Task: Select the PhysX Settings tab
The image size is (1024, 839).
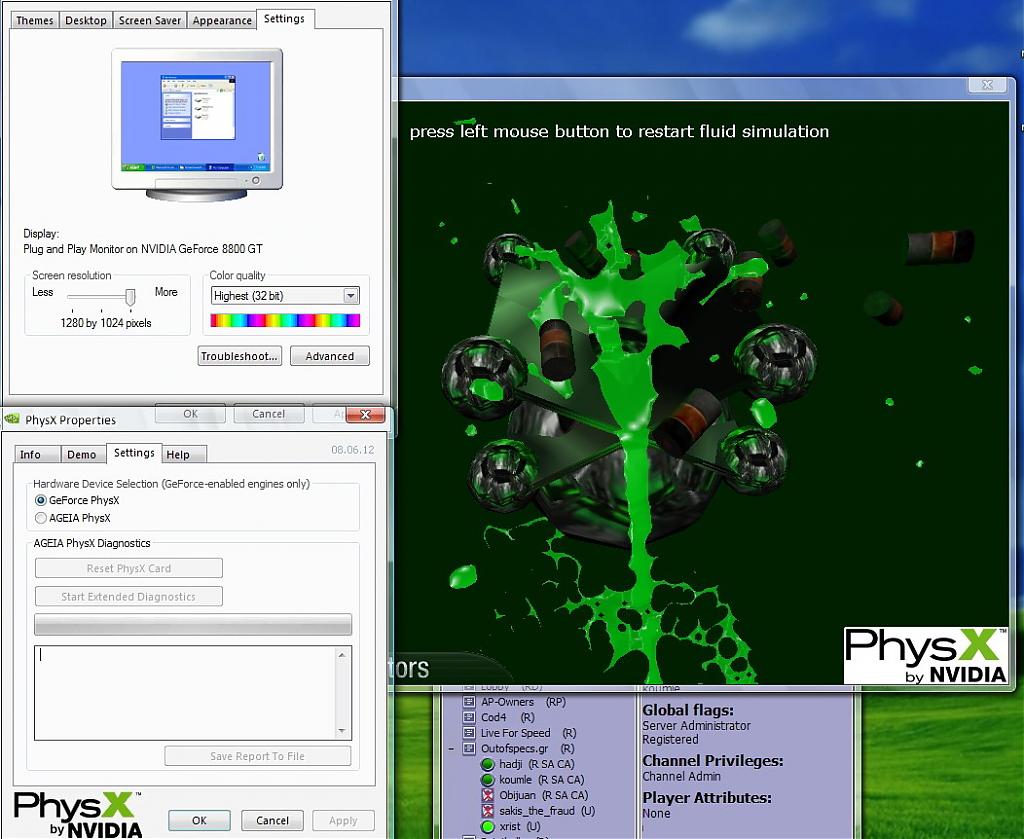Action: (134, 452)
